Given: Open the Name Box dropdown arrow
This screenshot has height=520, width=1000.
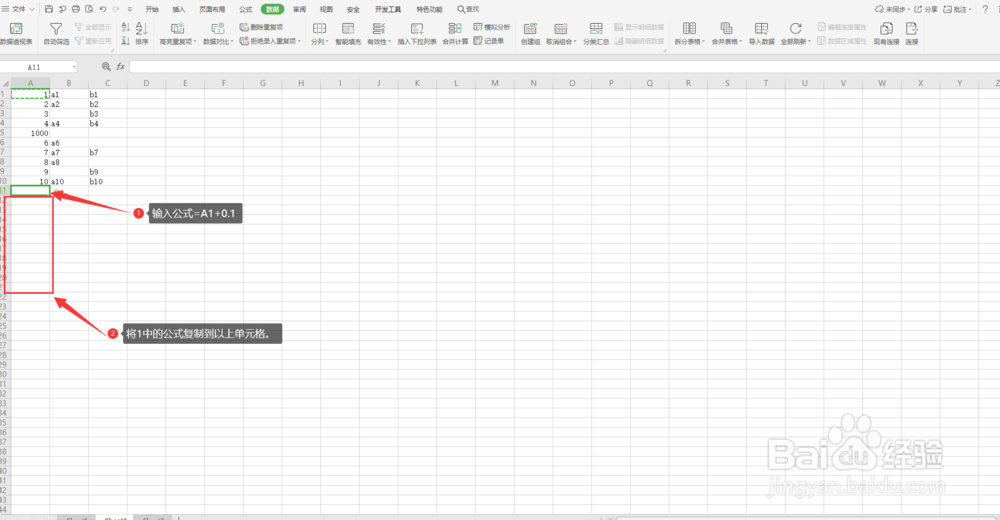Looking at the screenshot, I should [74, 67].
